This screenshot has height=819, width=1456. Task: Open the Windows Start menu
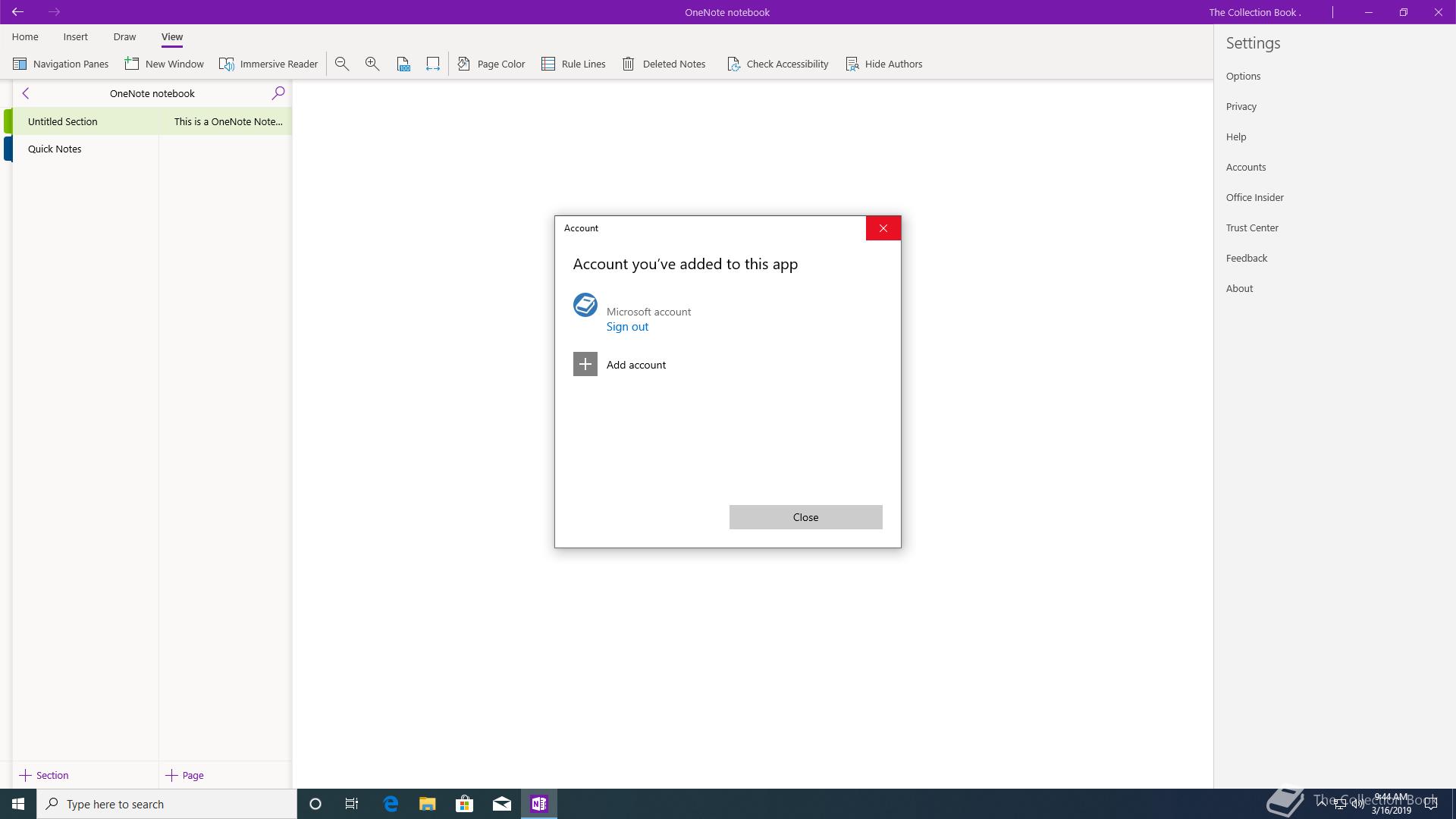point(18,804)
